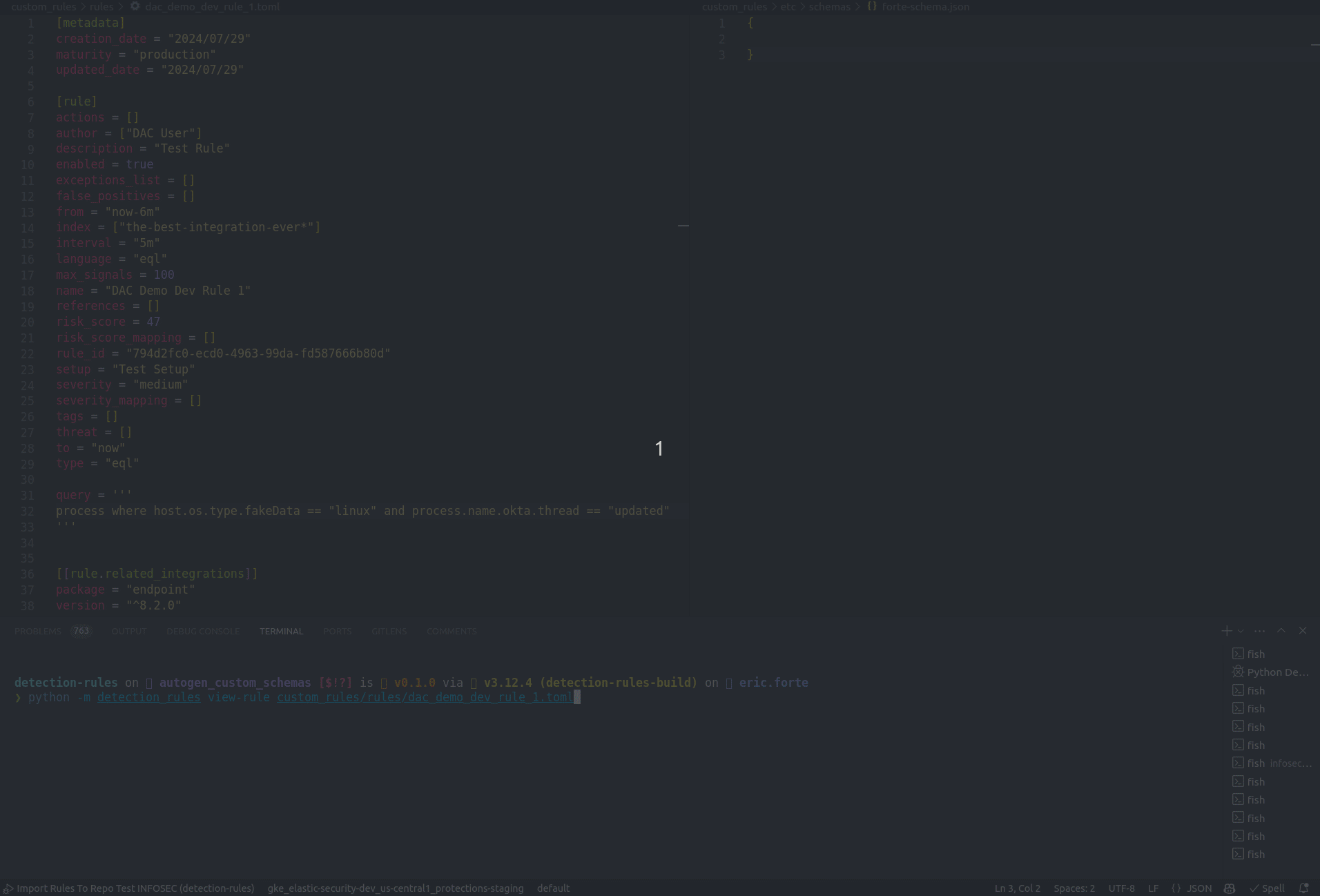Click the braces file icon in the forte-schema breadcrumb
1320x896 pixels.
pos(872,6)
